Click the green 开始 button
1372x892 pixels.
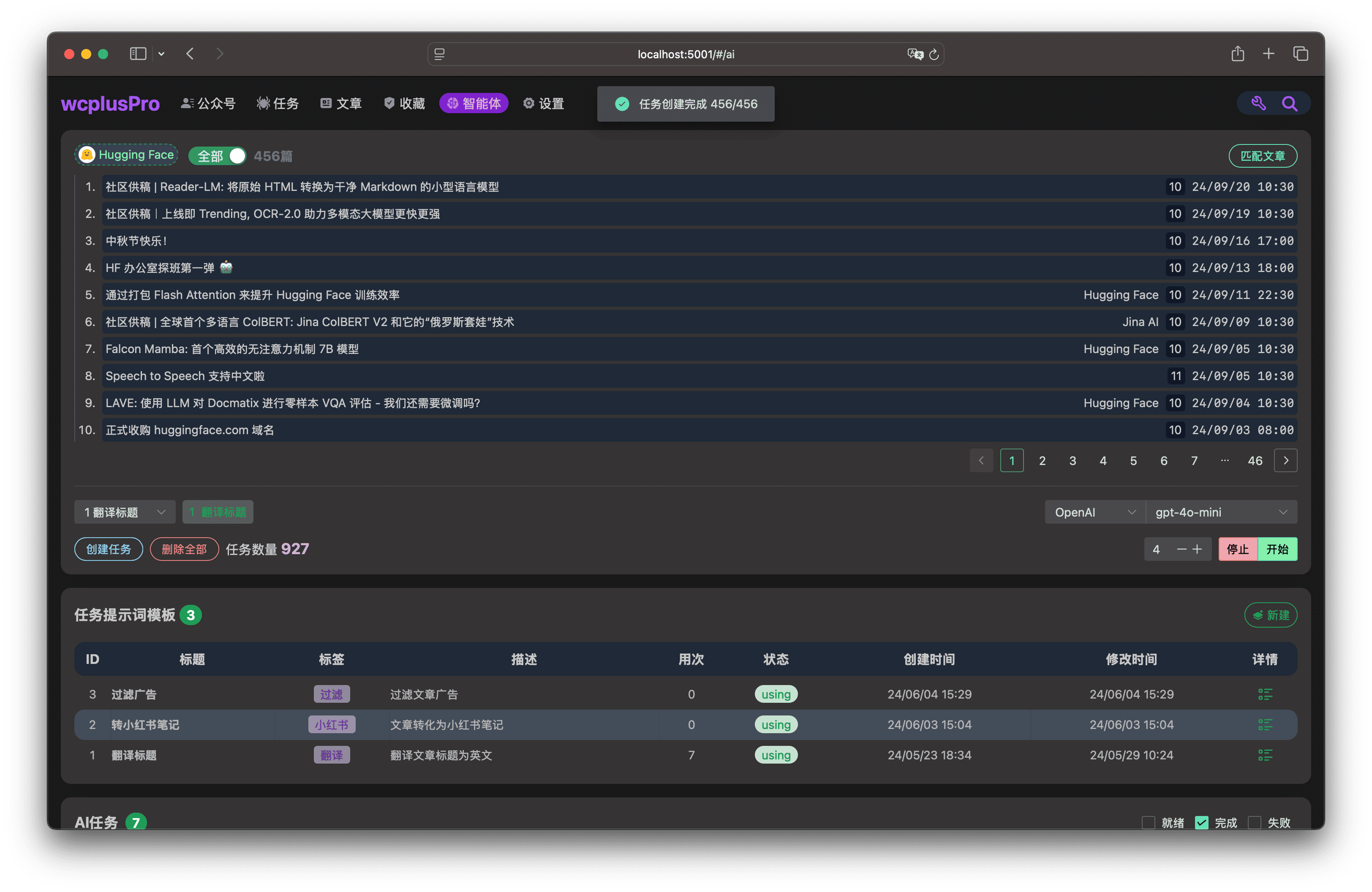click(x=1277, y=549)
